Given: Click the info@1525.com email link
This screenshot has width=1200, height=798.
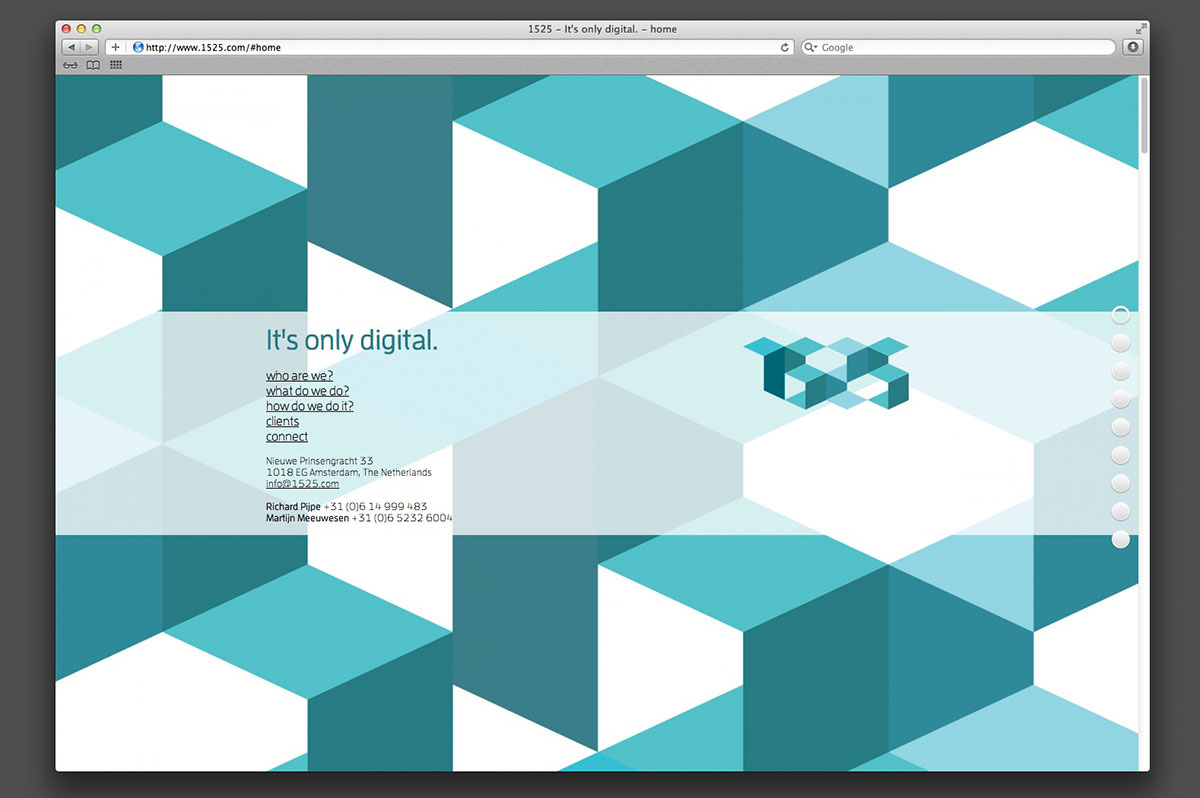Looking at the screenshot, I should tap(302, 484).
